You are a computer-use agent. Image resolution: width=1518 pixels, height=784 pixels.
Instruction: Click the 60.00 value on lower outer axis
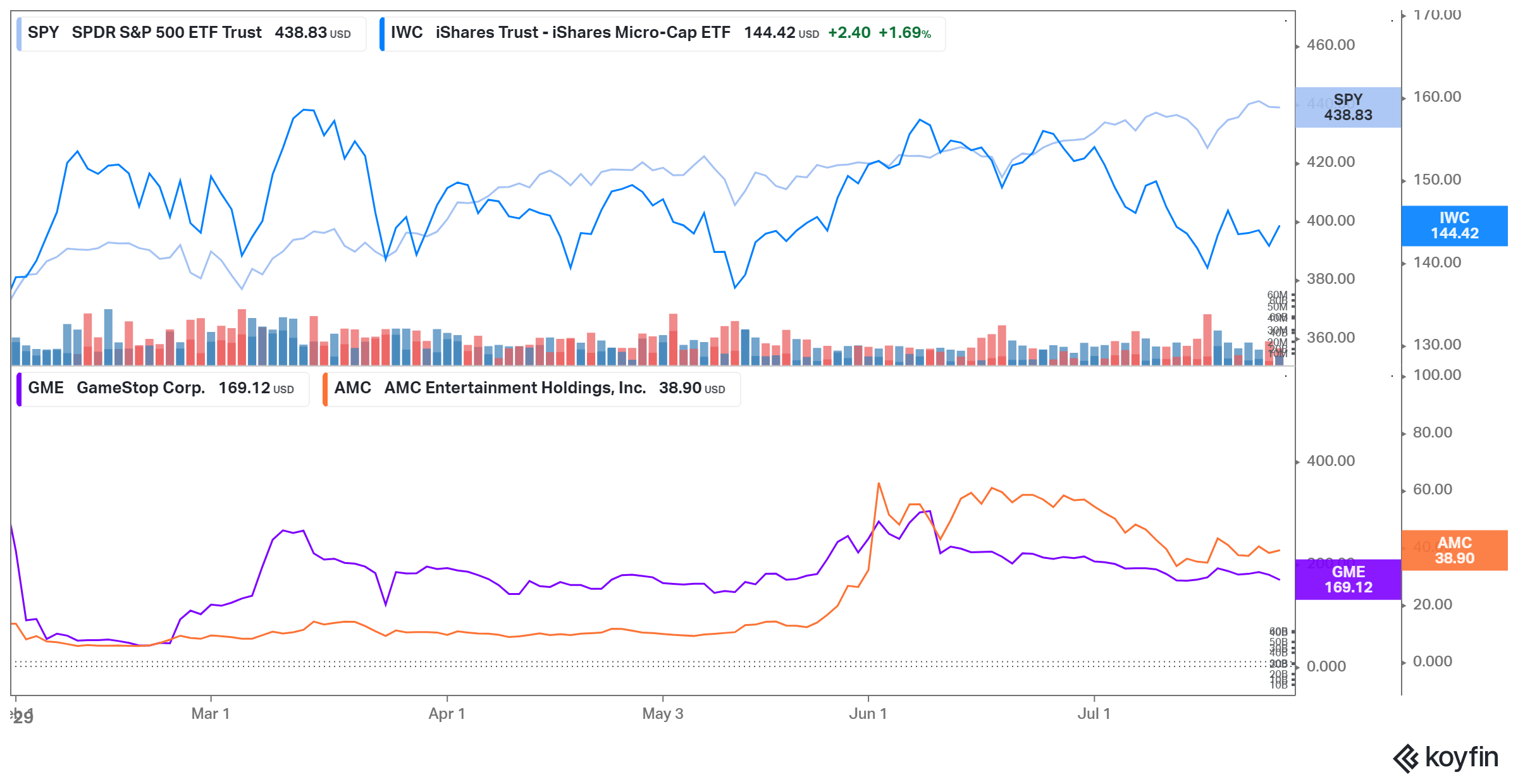(x=1433, y=489)
